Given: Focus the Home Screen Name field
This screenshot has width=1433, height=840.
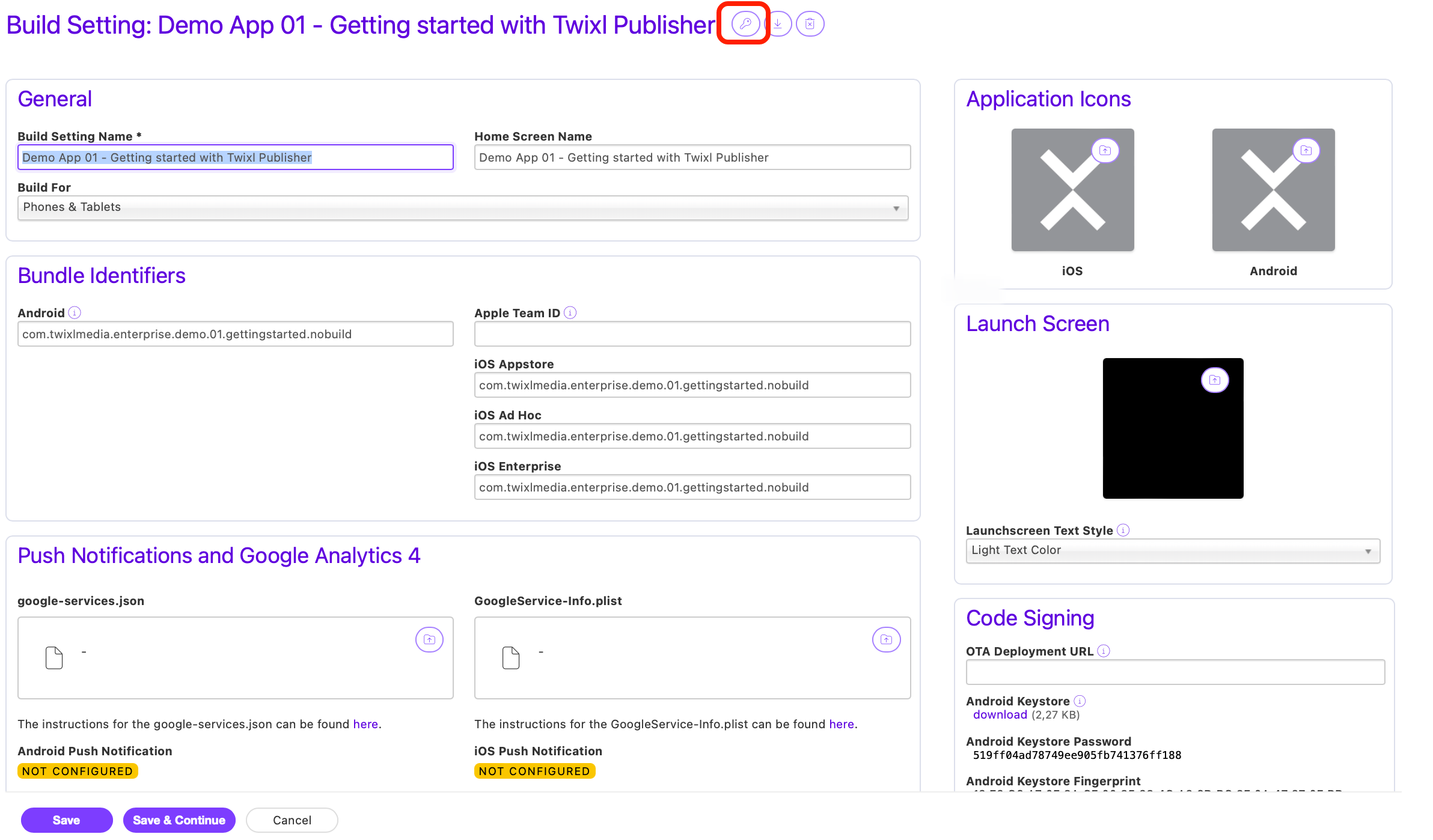Looking at the screenshot, I should pyautogui.click(x=692, y=157).
